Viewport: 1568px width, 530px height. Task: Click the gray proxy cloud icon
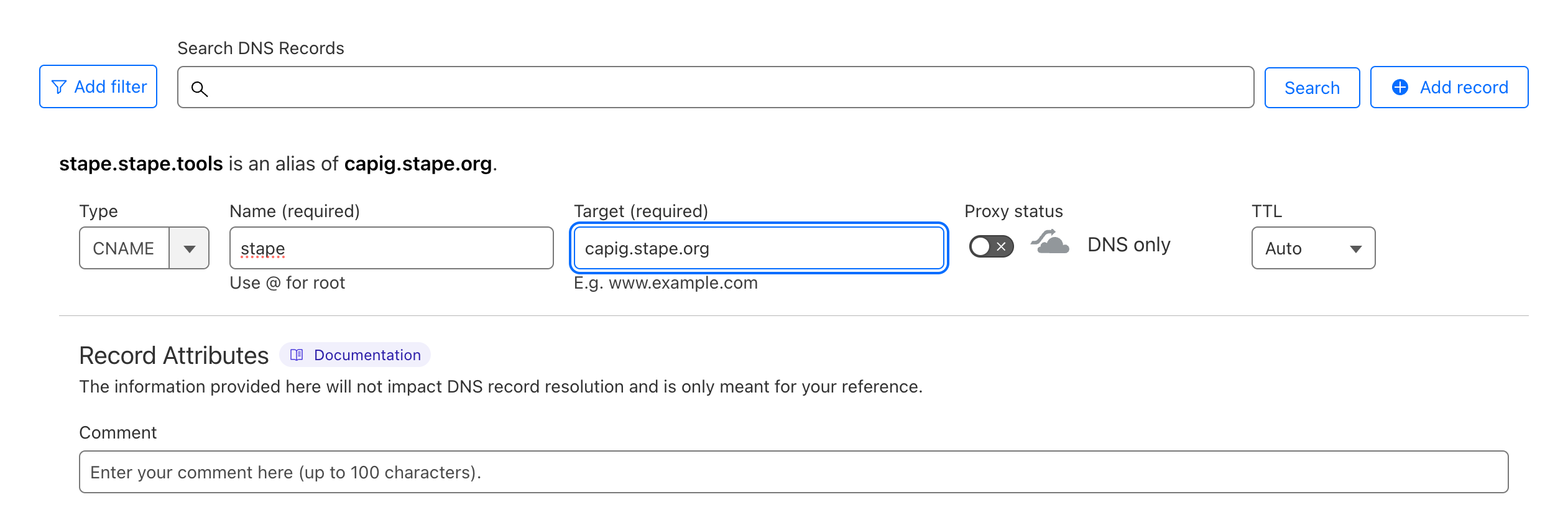[x=1050, y=242]
